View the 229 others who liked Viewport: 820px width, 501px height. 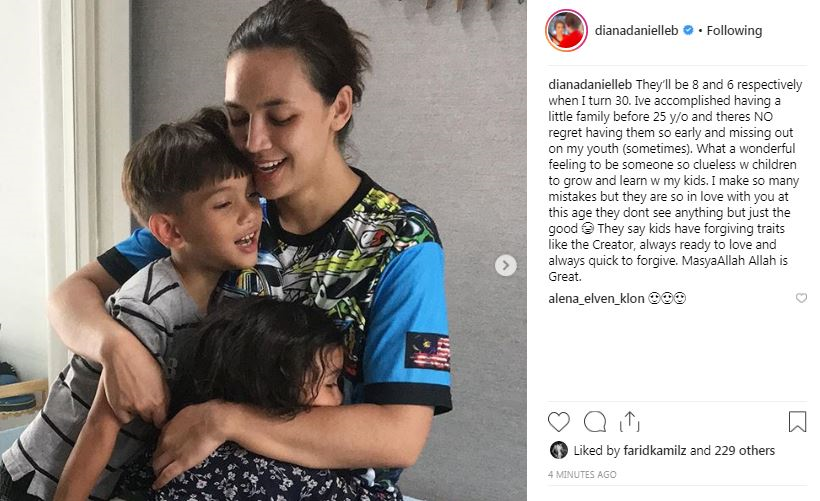coord(745,450)
